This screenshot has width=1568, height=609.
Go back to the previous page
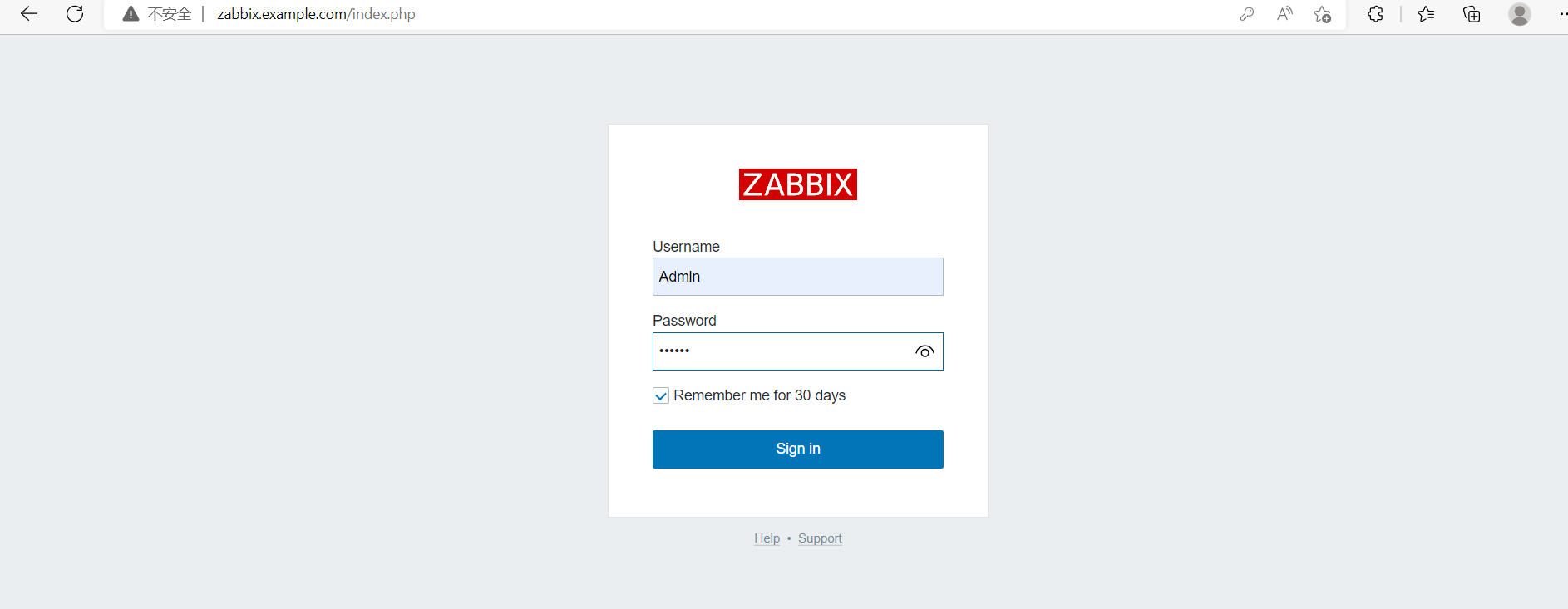click(x=29, y=14)
